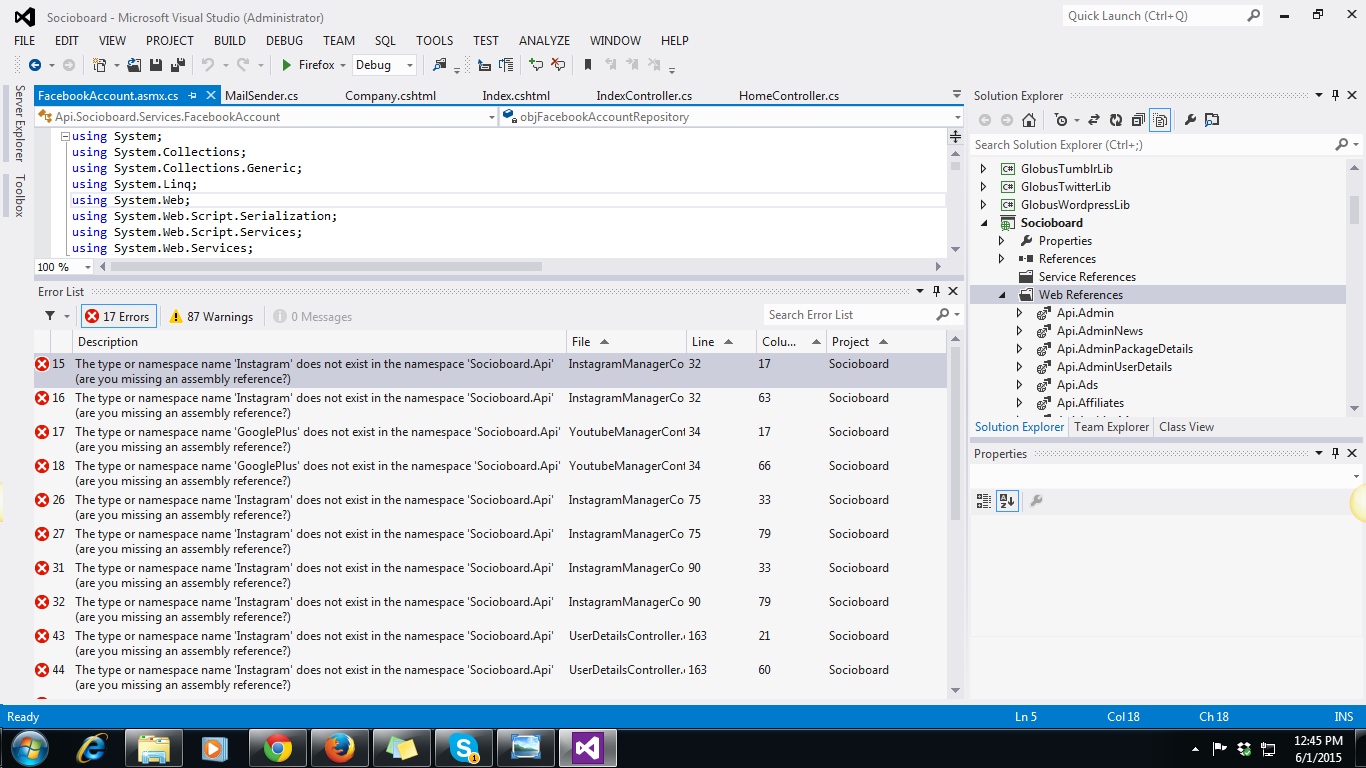
Task: Expand the Properties node under Socioboard
Action: (x=1002, y=241)
